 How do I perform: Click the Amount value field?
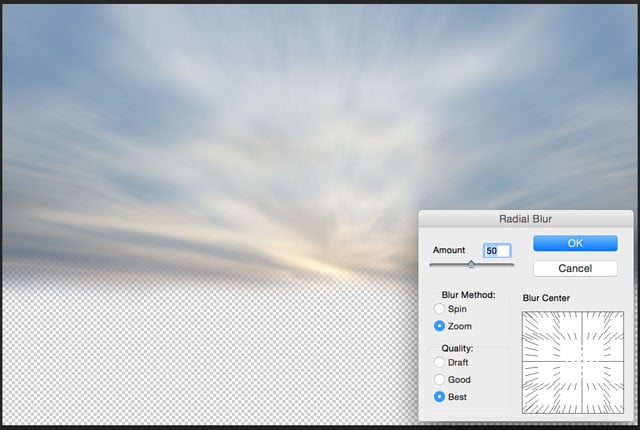tap(497, 250)
